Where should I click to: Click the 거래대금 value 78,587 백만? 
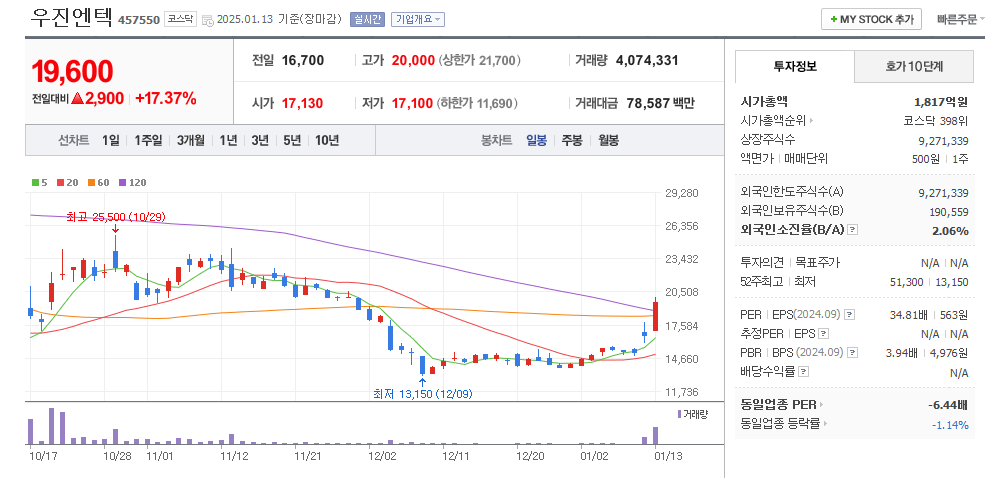(x=660, y=103)
